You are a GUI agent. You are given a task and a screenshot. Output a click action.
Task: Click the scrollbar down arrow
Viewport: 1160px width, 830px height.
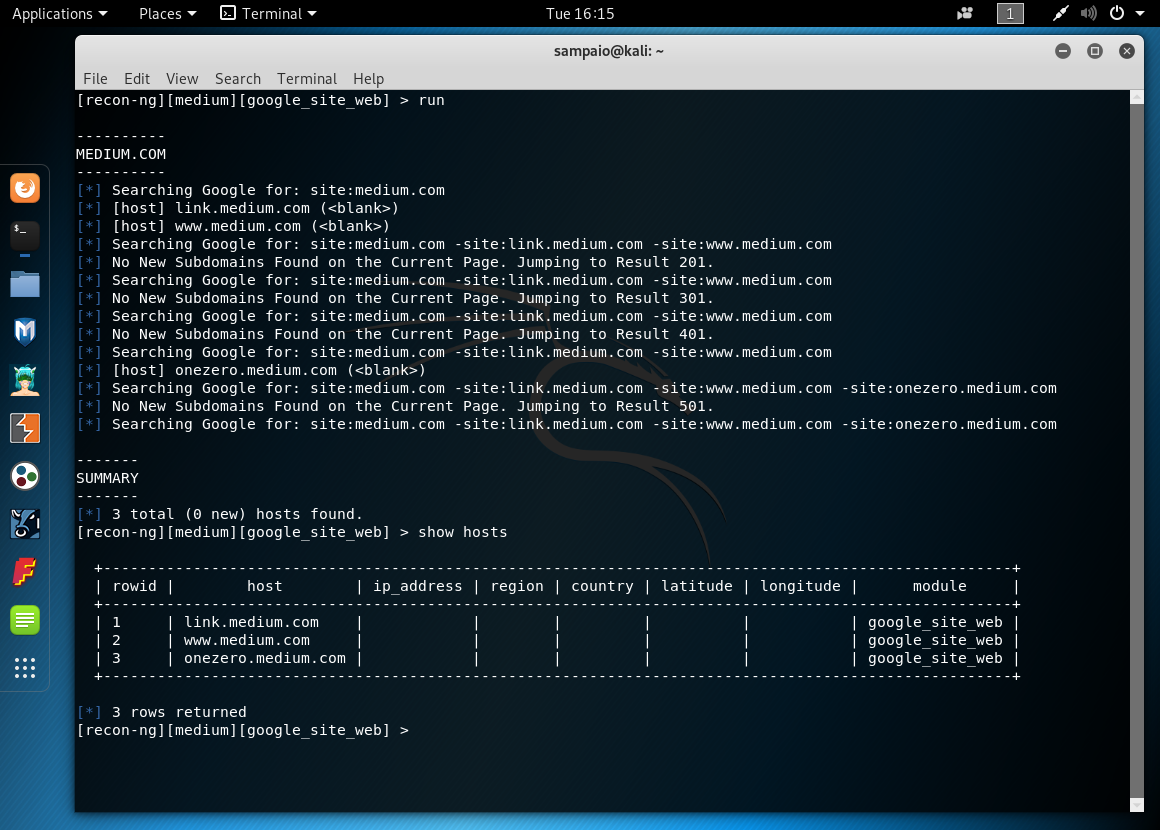coord(1137,806)
